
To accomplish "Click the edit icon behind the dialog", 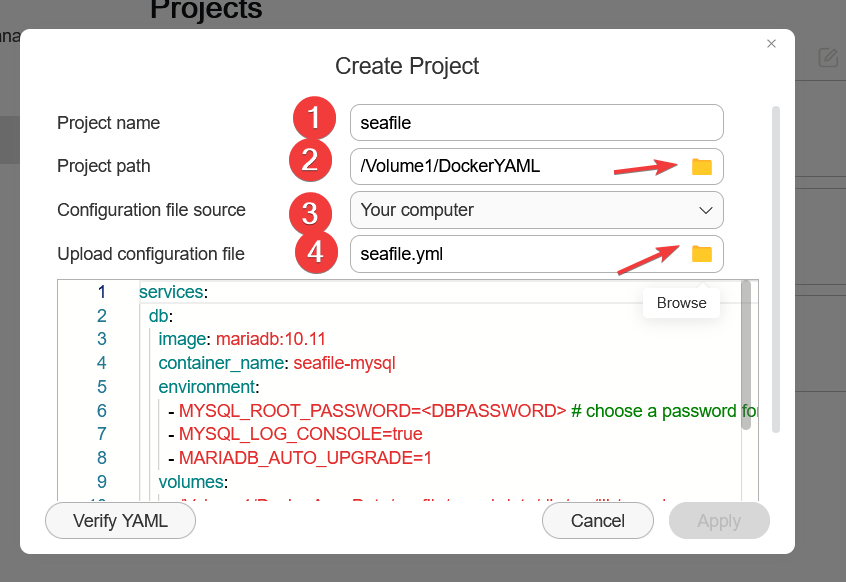I will [828, 58].
